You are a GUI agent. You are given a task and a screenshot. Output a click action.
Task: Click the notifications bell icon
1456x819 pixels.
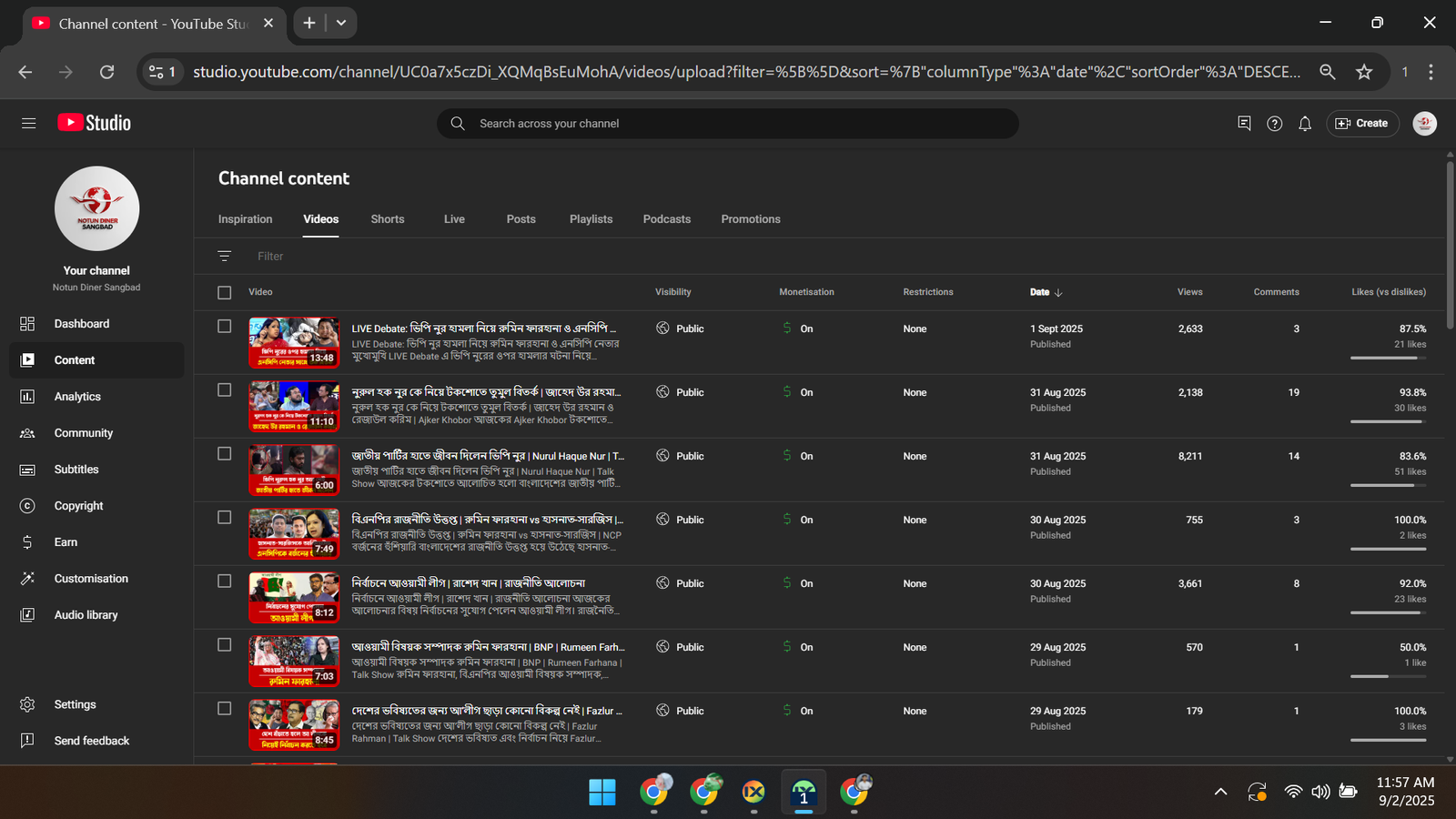coord(1305,124)
